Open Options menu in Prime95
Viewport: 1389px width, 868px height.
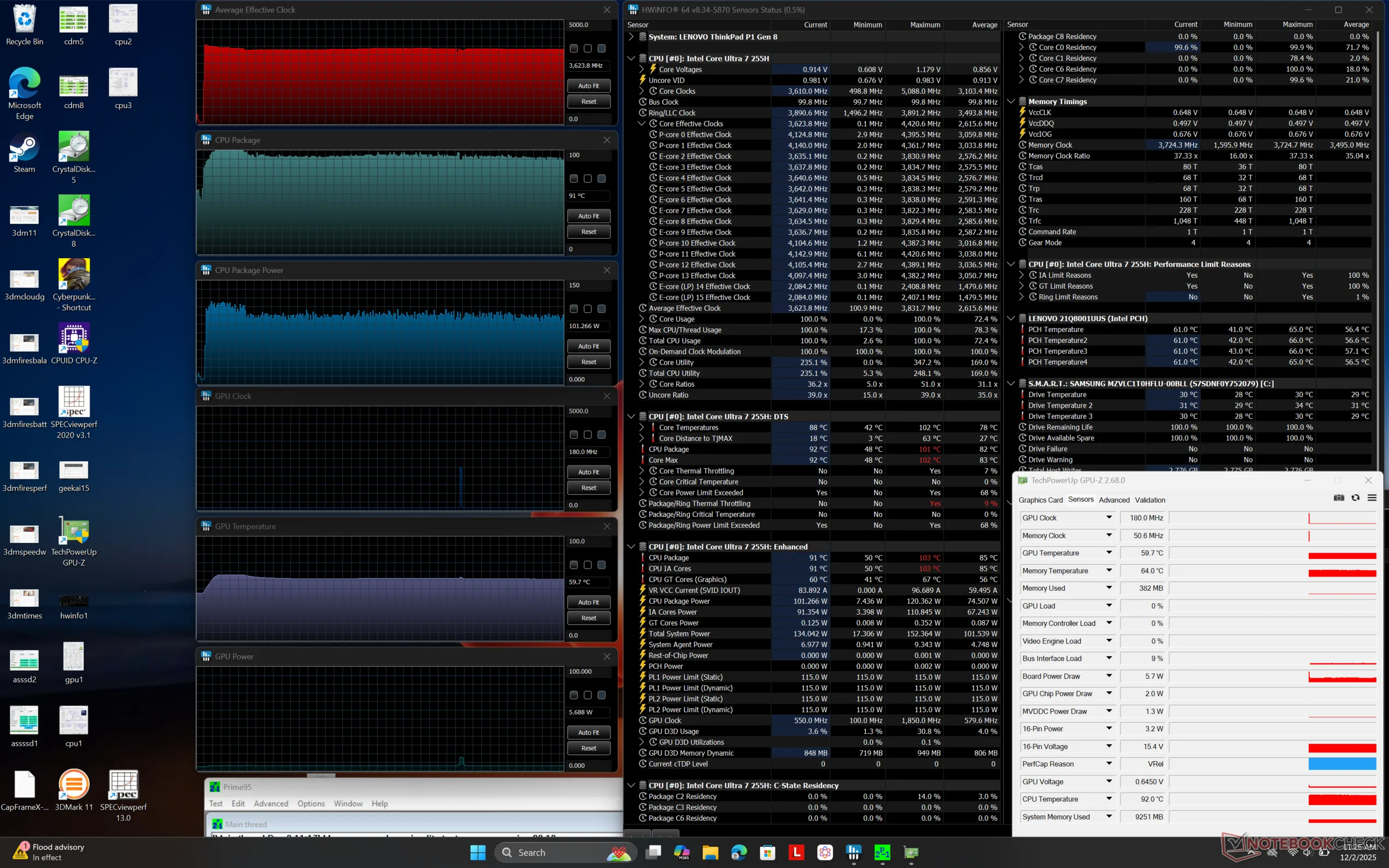310,803
